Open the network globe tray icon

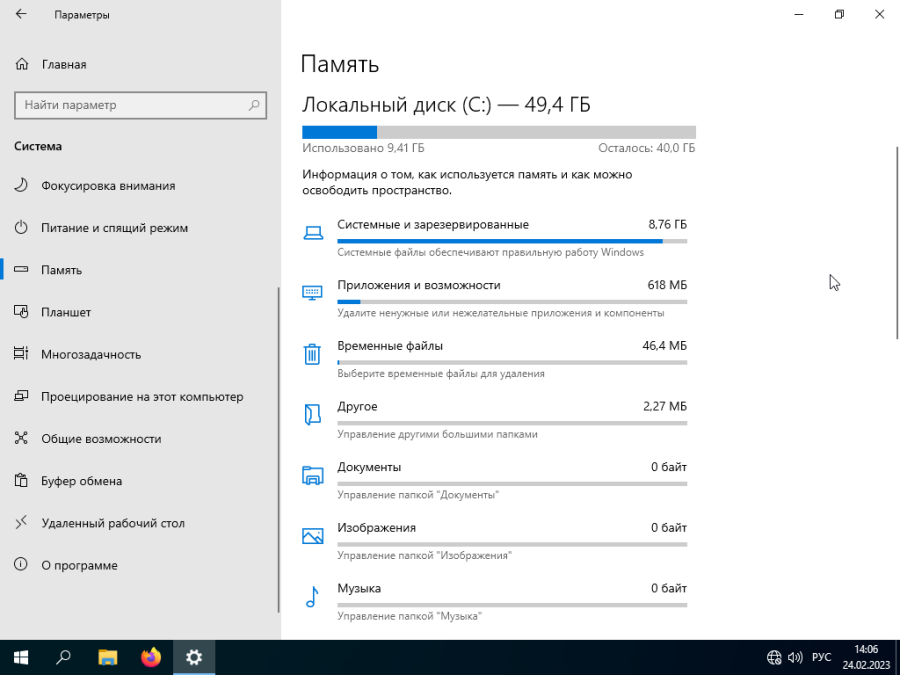click(x=774, y=657)
